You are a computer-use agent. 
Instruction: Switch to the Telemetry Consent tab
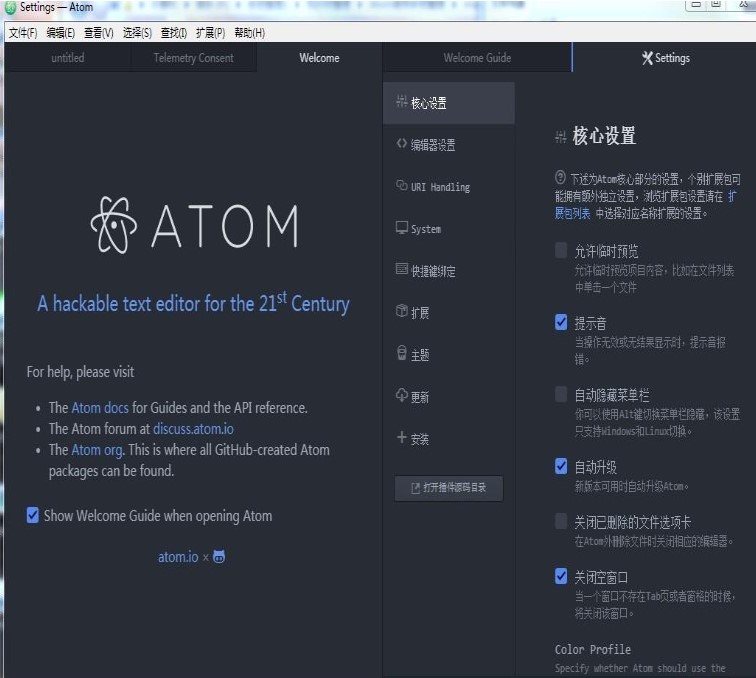click(193, 58)
